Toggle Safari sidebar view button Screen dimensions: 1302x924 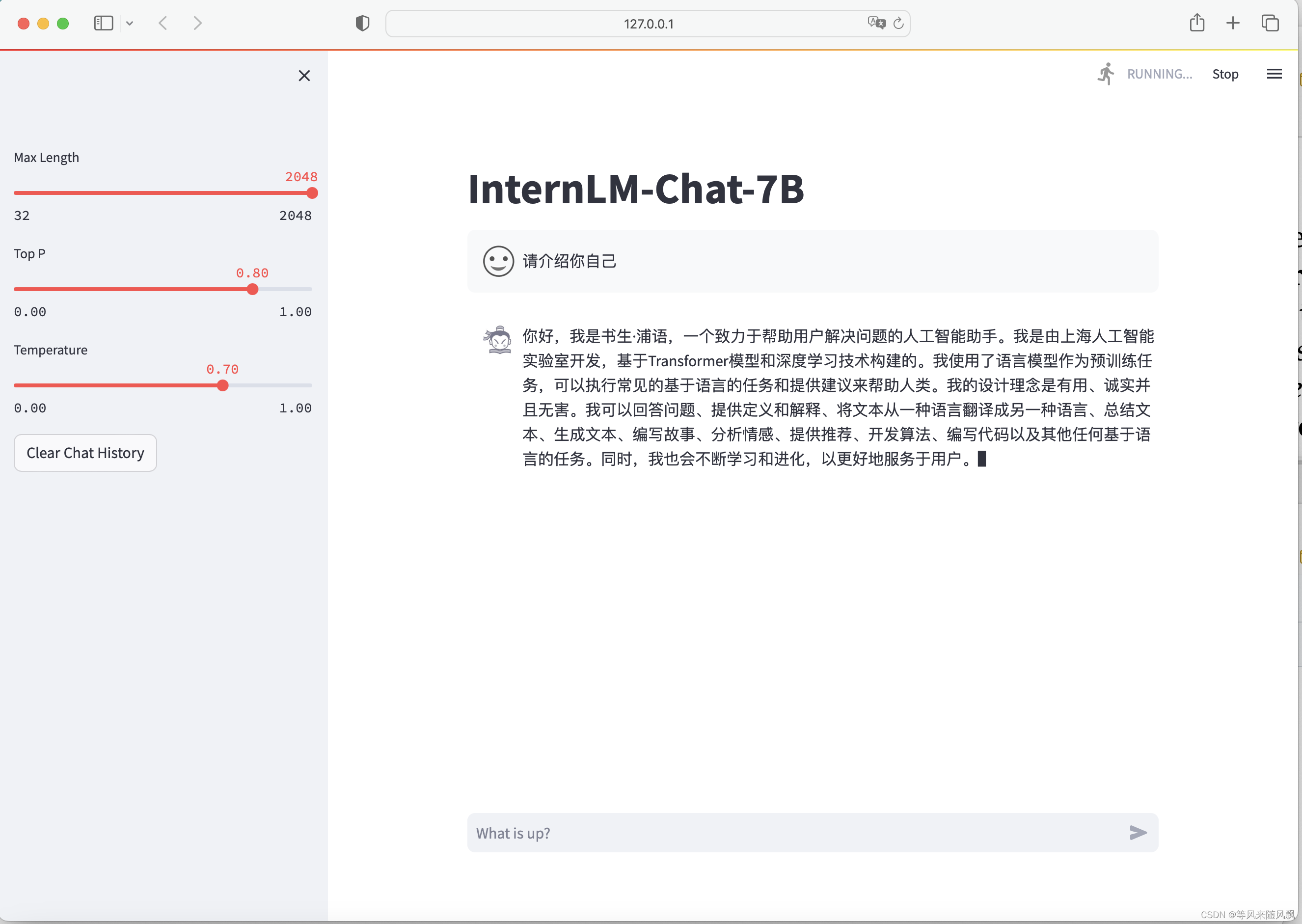(104, 24)
